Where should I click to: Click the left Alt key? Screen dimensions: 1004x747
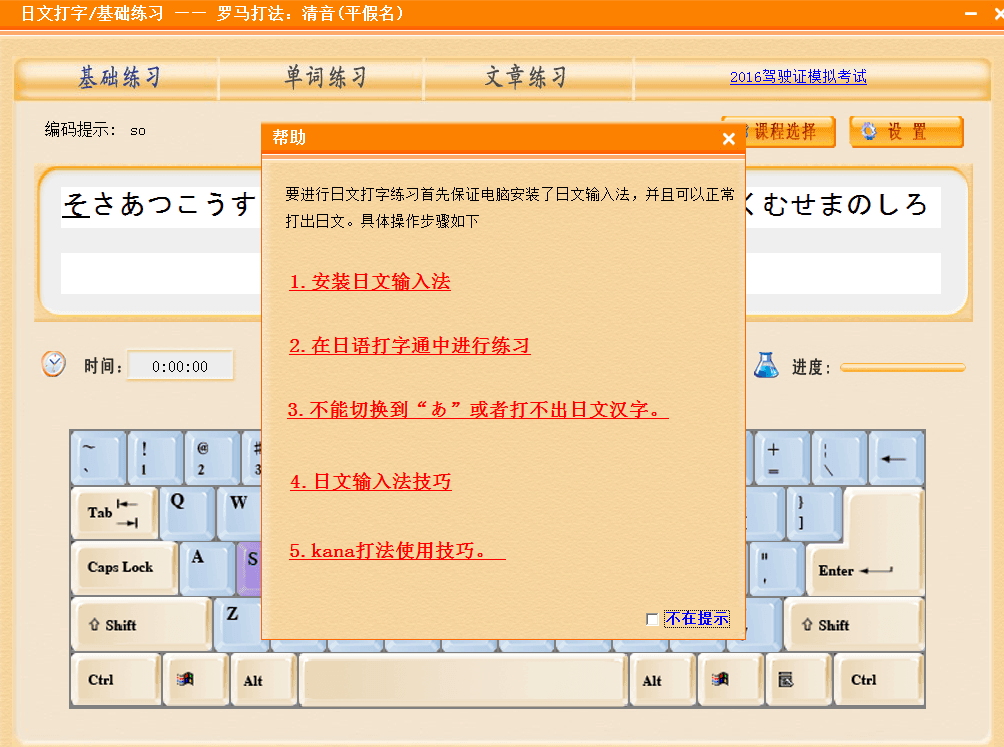point(263,680)
